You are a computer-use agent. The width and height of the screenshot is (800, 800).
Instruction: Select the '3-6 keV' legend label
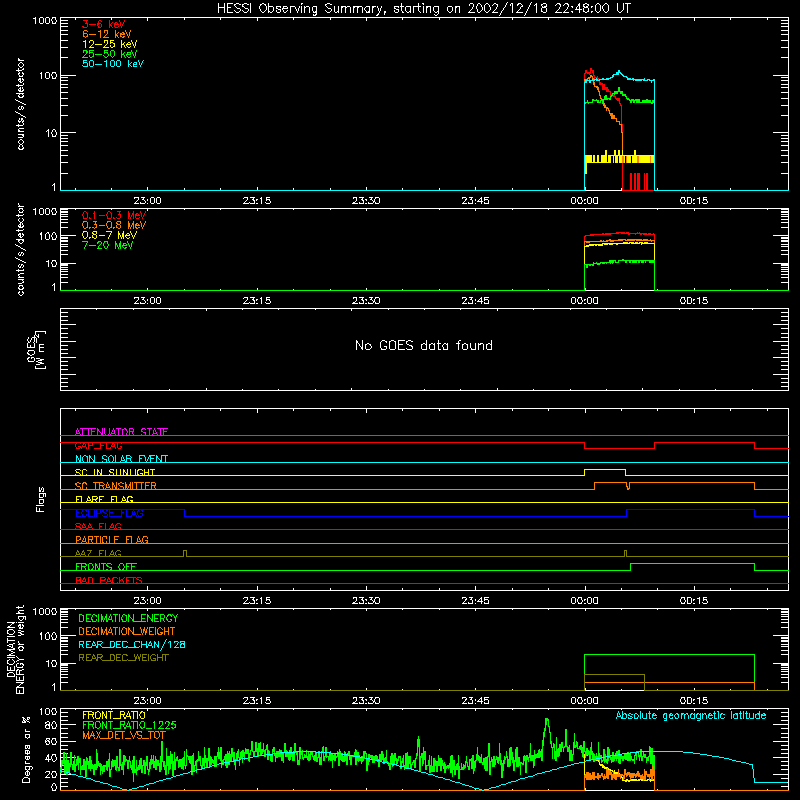(x=104, y=24)
